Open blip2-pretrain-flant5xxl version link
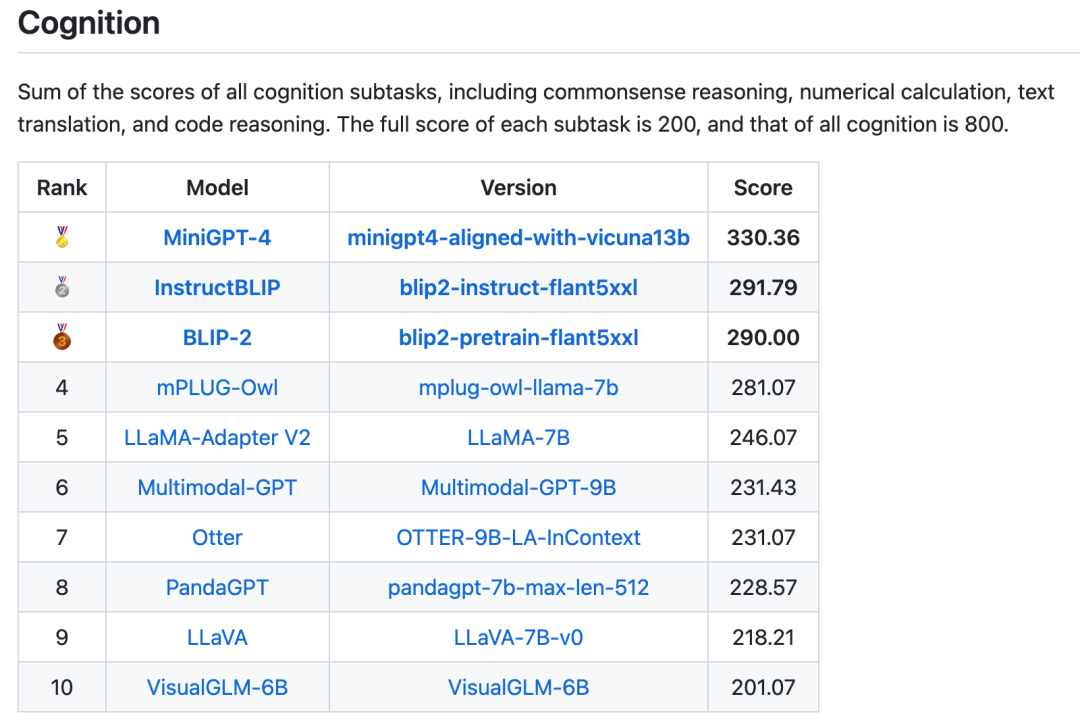The height and width of the screenshot is (728, 1080). point(518,337)
